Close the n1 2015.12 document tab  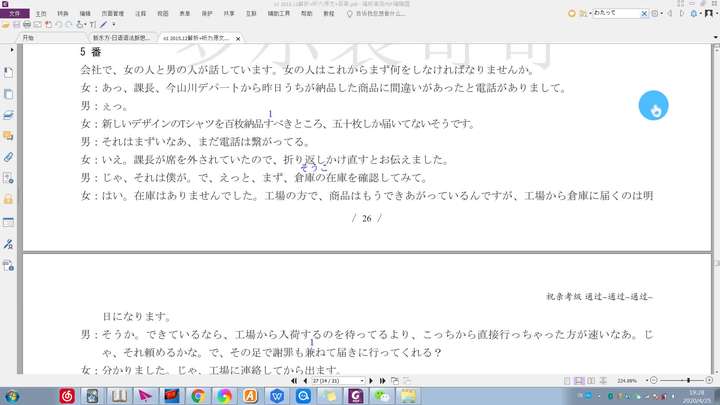[x=238, y=39]
